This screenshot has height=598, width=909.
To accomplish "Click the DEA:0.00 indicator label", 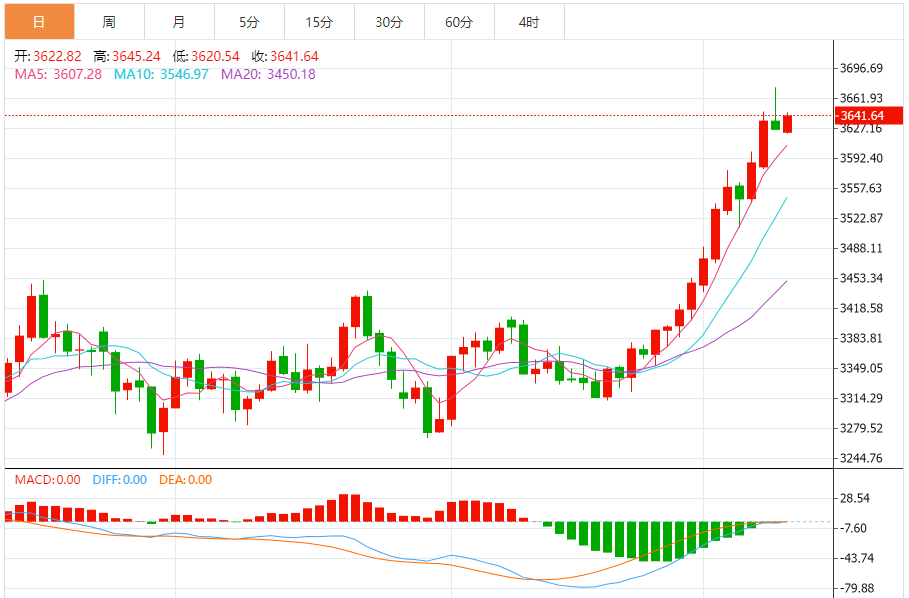I will tap(186, 480).
